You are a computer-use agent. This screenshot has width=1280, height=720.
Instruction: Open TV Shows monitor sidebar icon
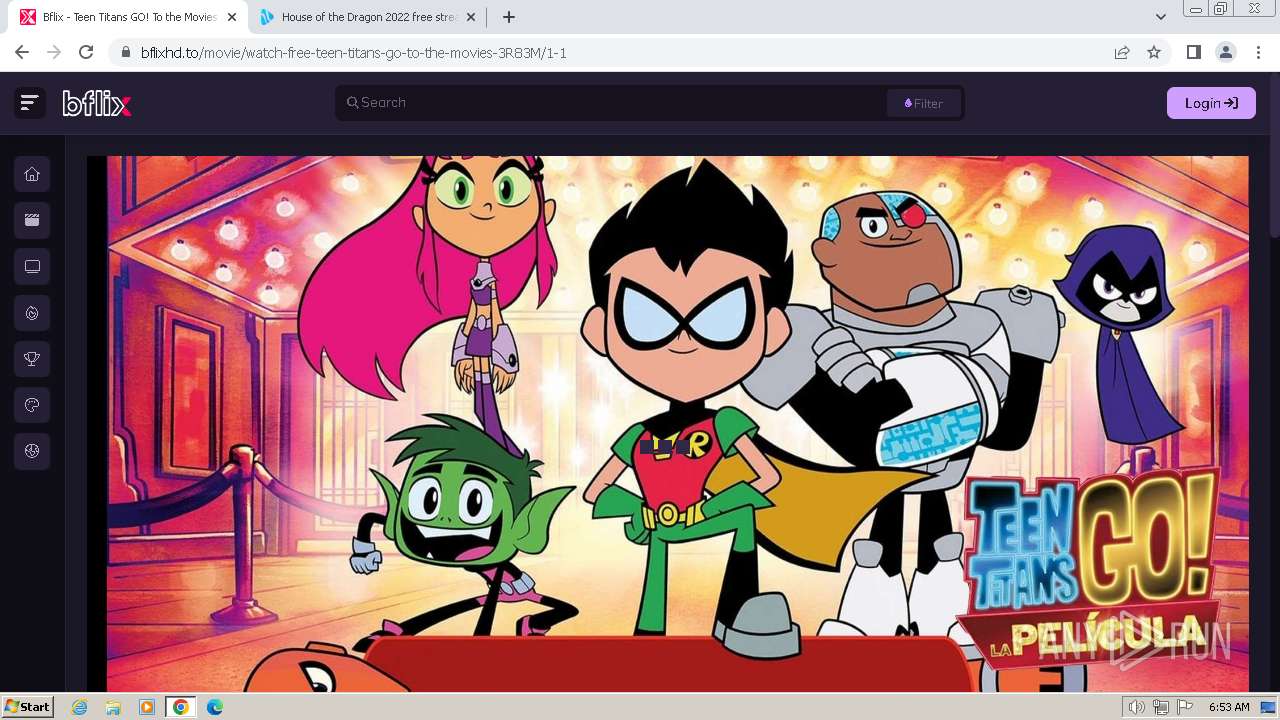pos(32,267)
